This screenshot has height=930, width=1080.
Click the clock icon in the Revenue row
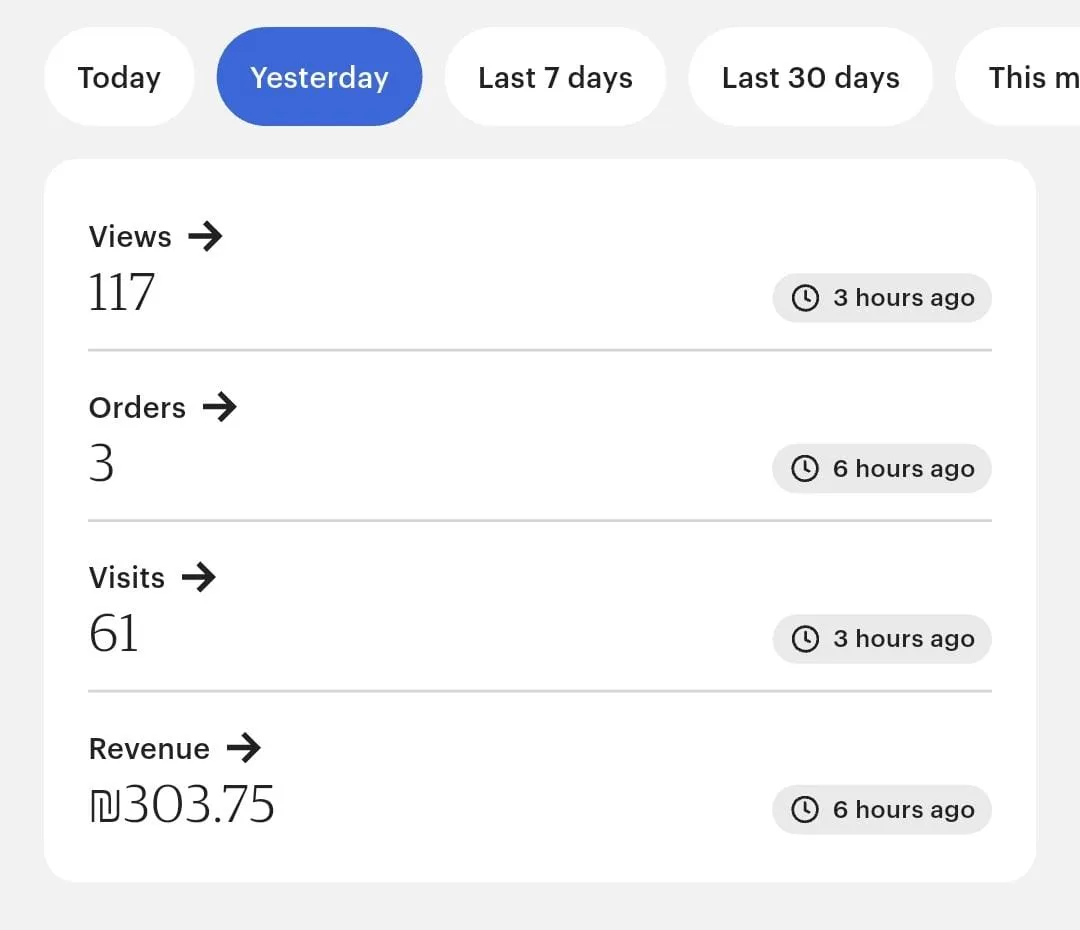pos(805,810)
